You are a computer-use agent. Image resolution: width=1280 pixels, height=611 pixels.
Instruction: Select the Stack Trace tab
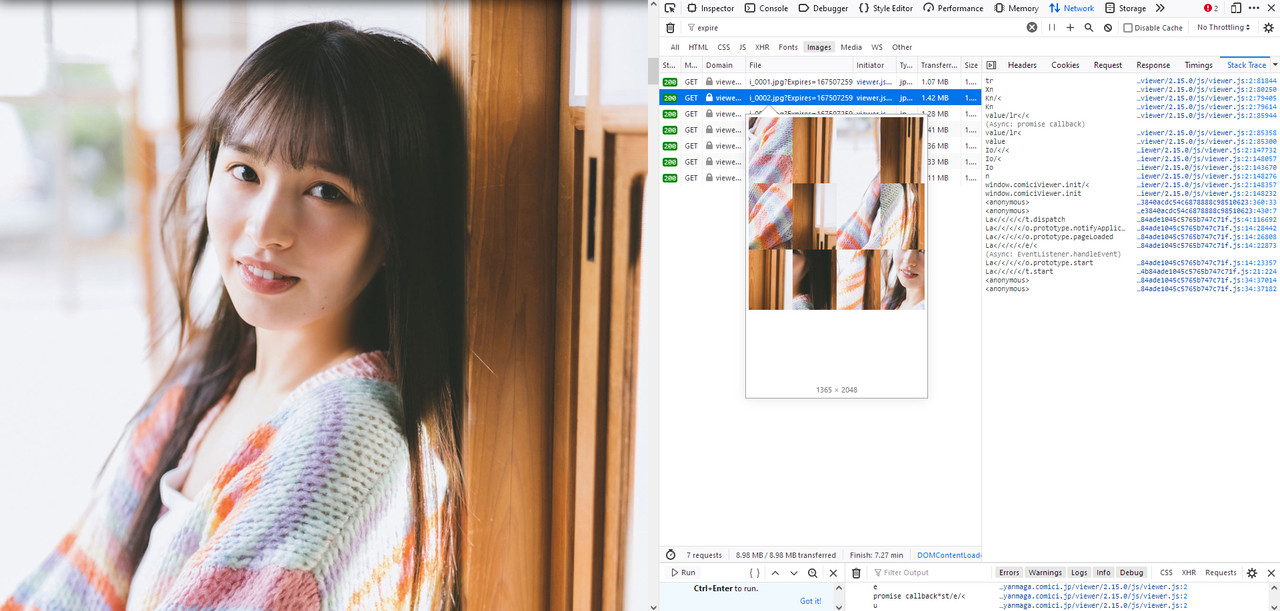tap(1246, 65)
